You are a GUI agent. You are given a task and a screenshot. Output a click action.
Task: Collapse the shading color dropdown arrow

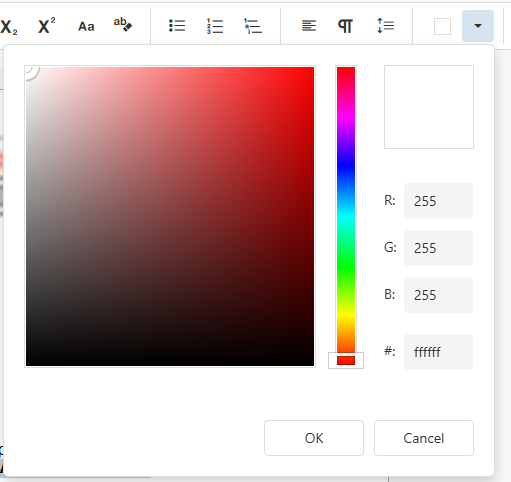tap(478, 26)
